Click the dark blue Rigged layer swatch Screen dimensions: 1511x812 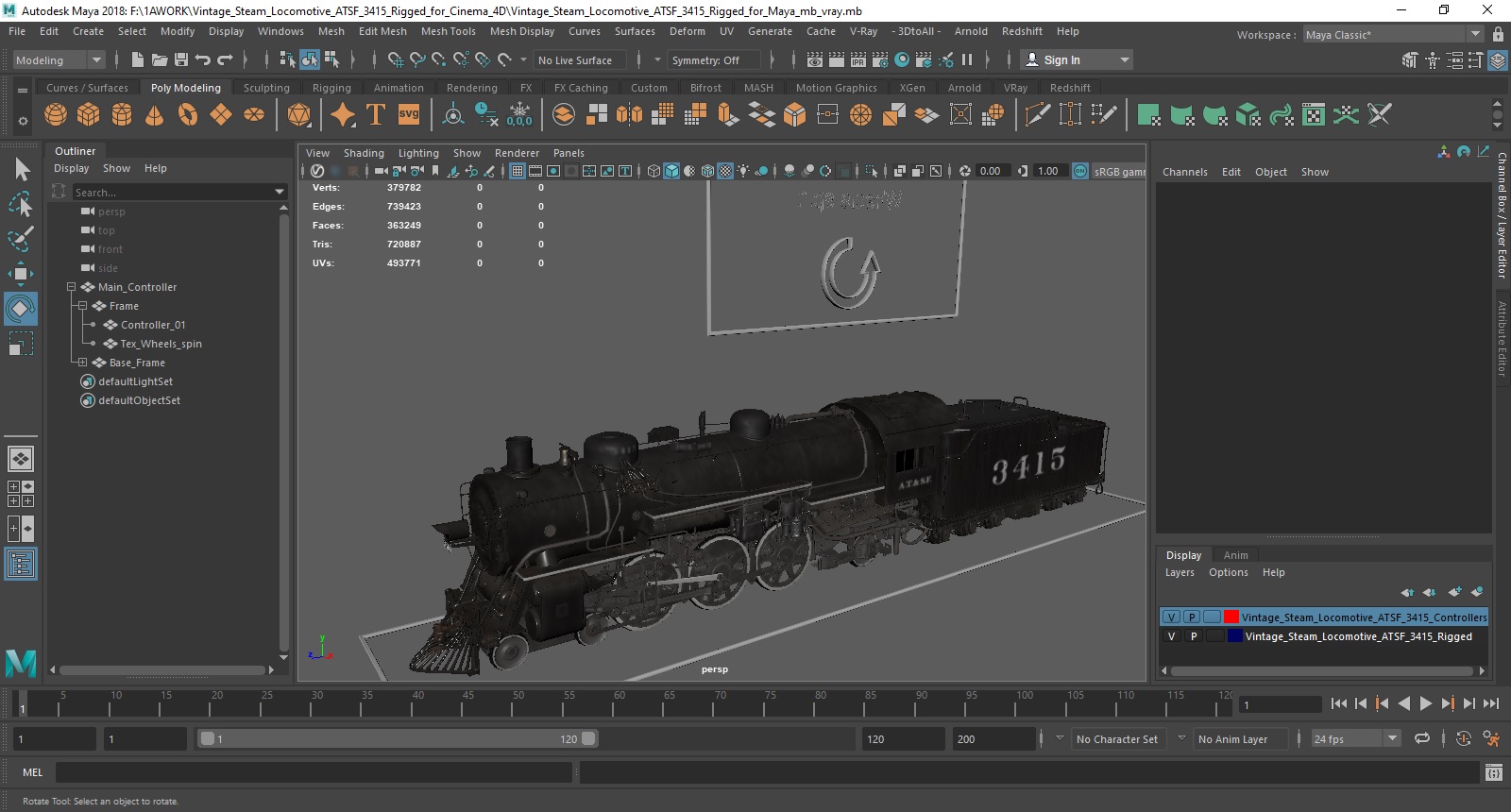point(1235,636)
